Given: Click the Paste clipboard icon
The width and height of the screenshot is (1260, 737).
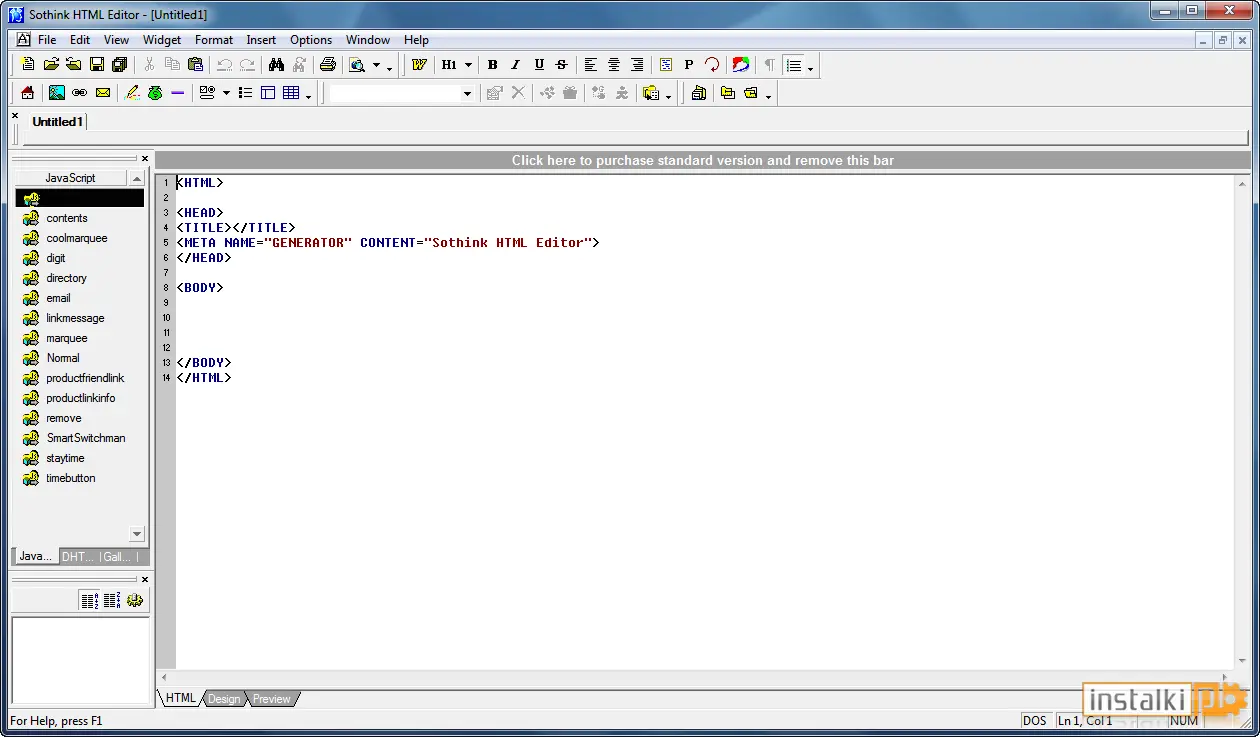Looking at the screenshot, I should 195,65.
